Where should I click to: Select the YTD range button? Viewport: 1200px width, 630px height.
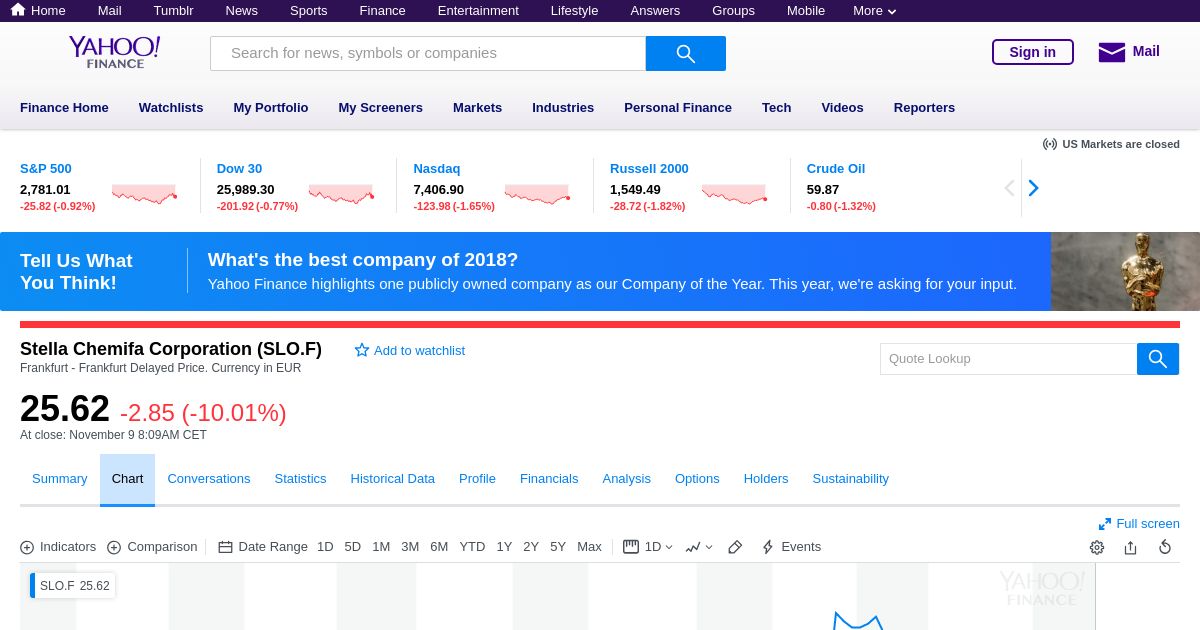click(472, 547)
